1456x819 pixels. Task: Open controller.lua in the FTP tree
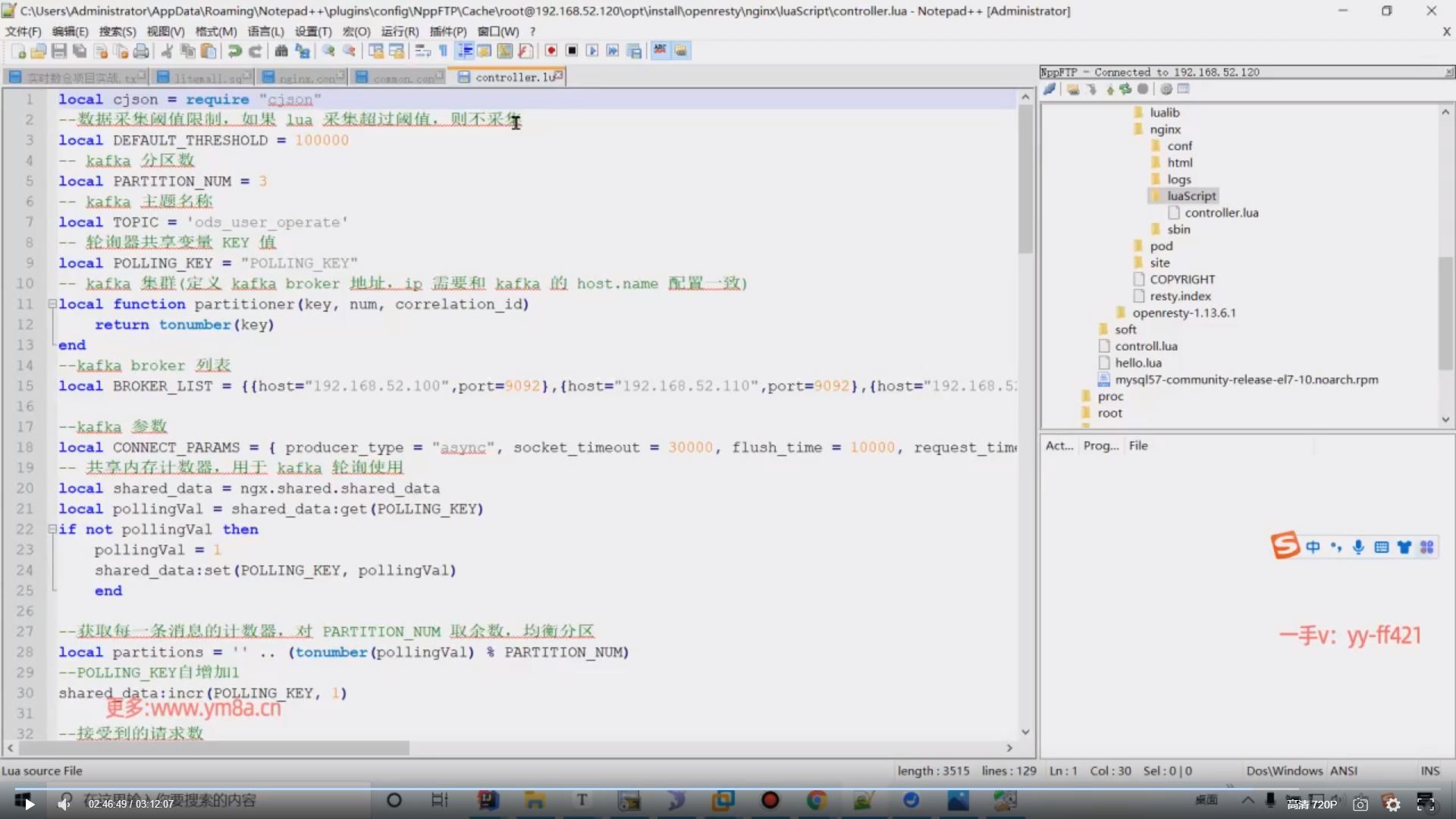[x=1221, y=213]
